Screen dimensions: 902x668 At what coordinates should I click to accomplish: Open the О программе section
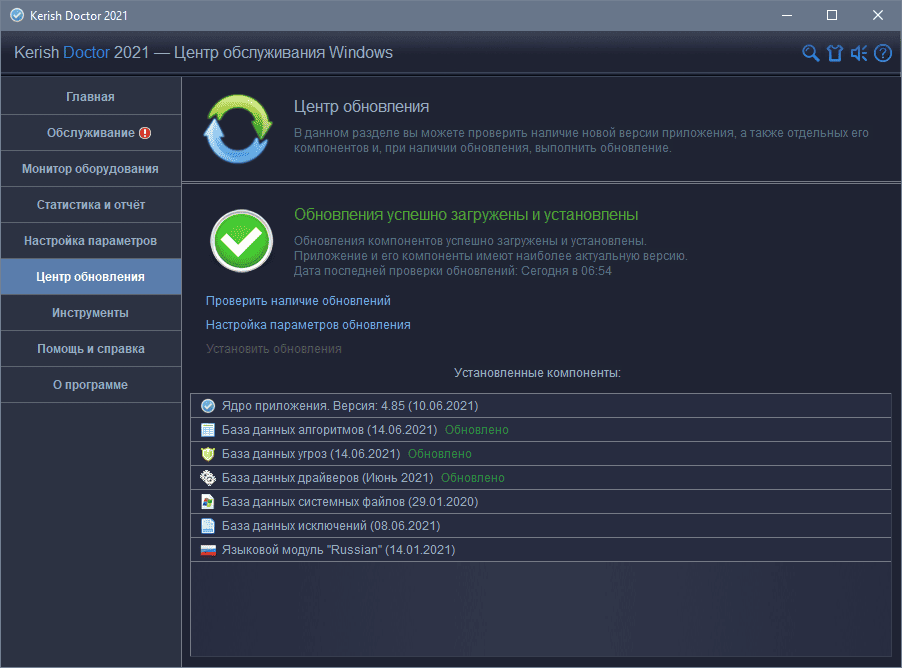tap(91, 385)
